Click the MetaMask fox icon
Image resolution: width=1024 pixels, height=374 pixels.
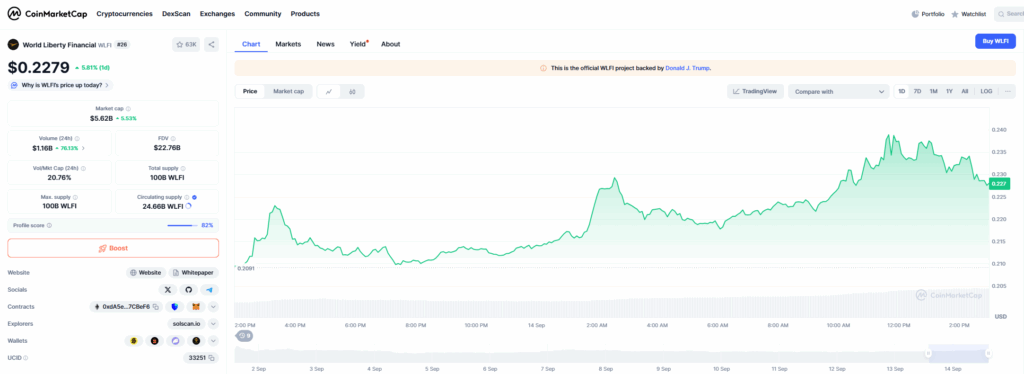195,306
